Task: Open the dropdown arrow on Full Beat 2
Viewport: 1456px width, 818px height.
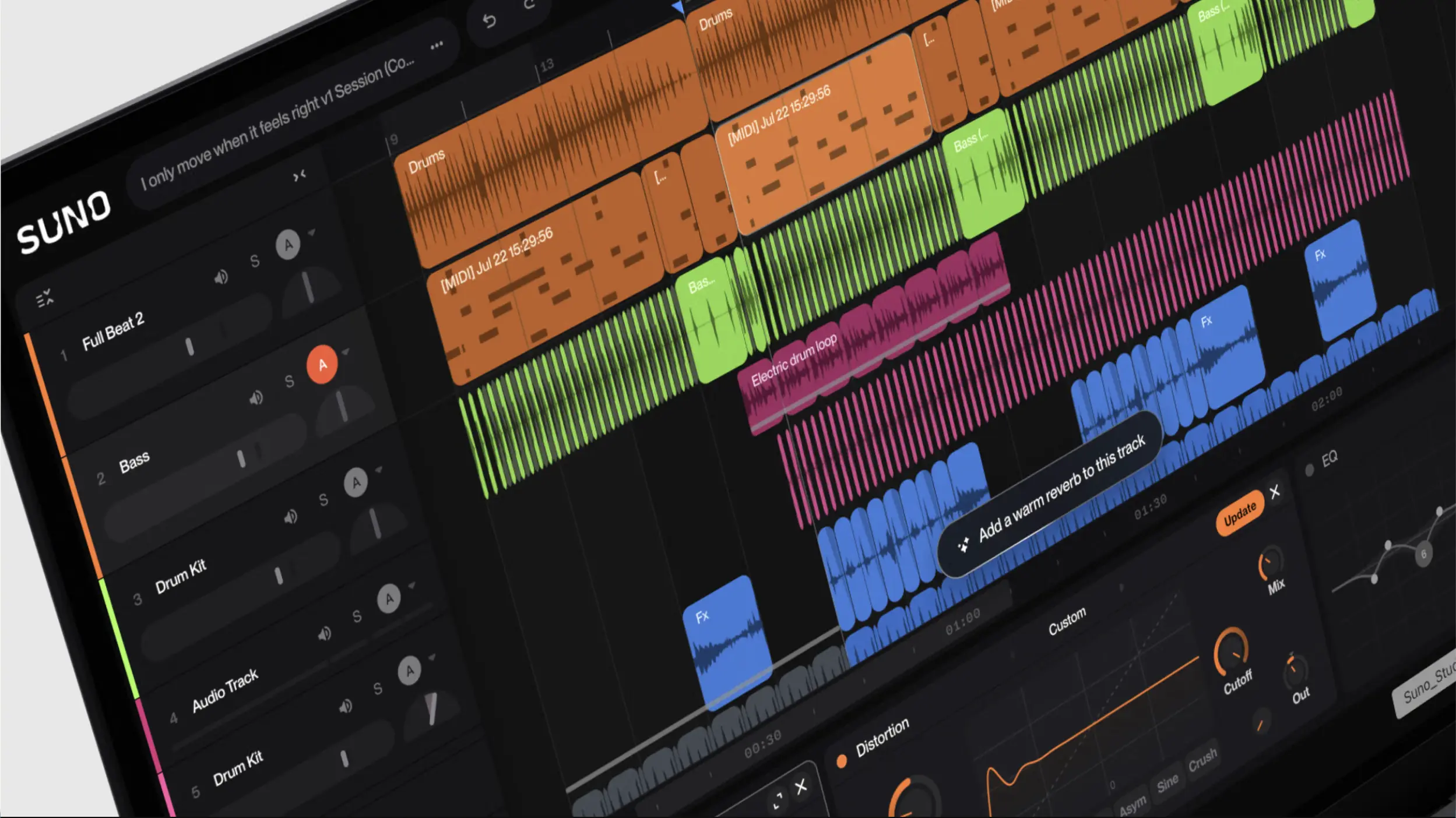Action: pyautogui.click(x=312, y=232)
